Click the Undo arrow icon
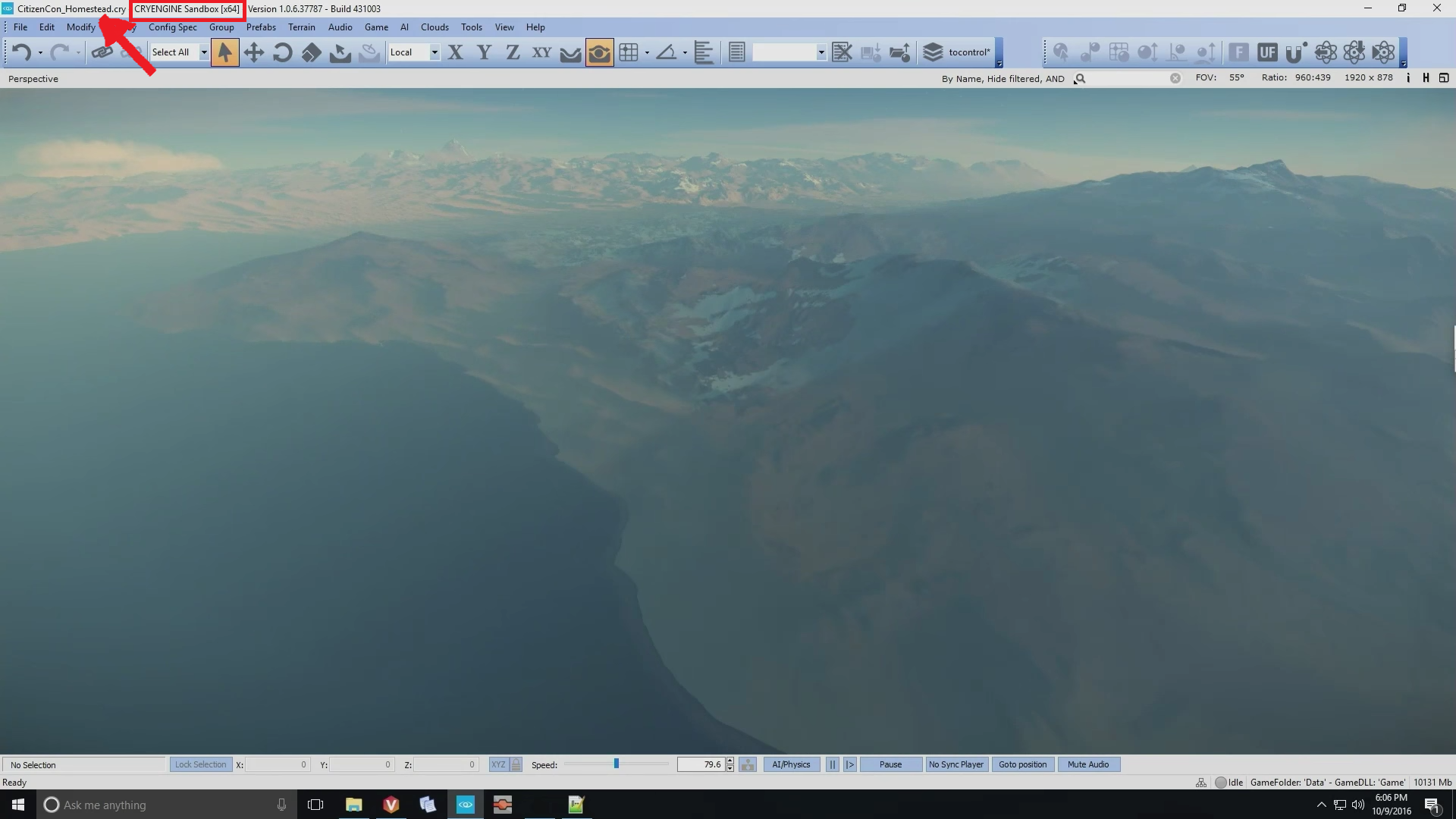The image size is (1456, 819). click(21, 52)
